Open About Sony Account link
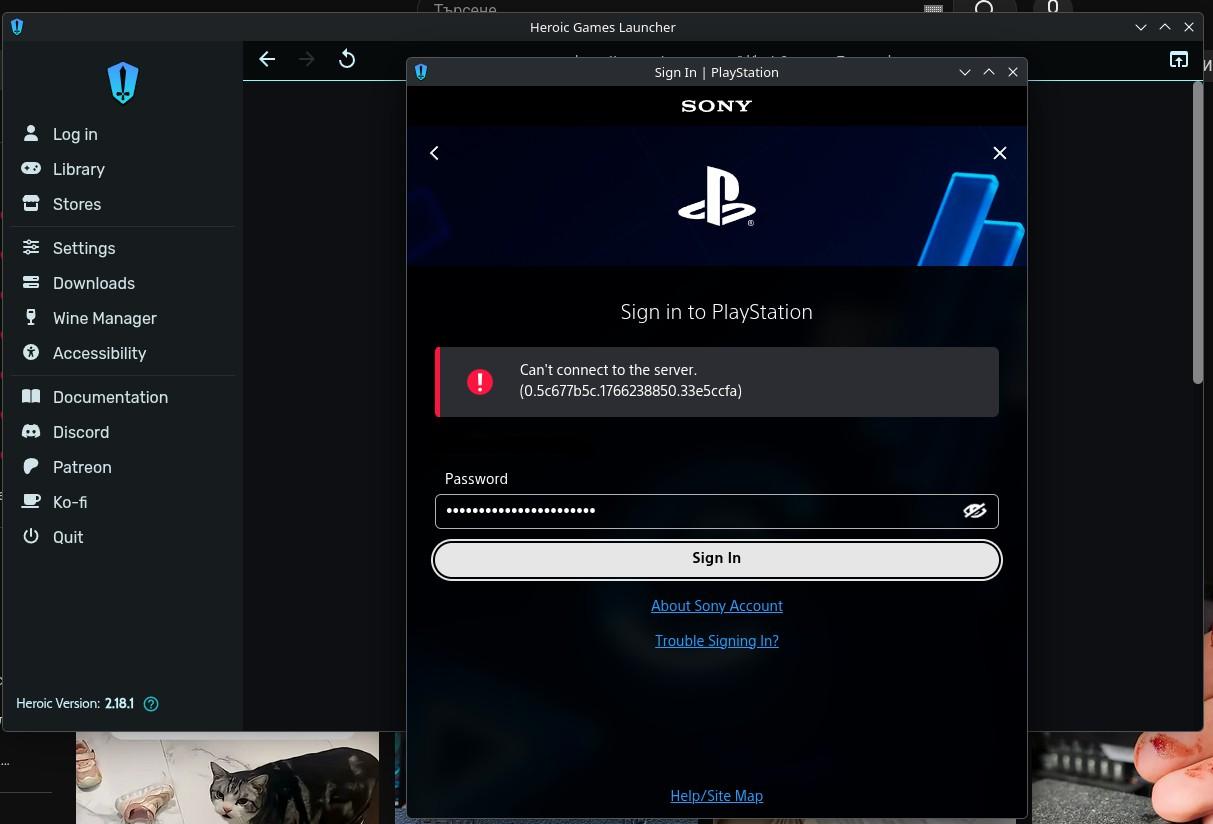The width and height of the screenshot is (1213, 824). coord(717,606)
